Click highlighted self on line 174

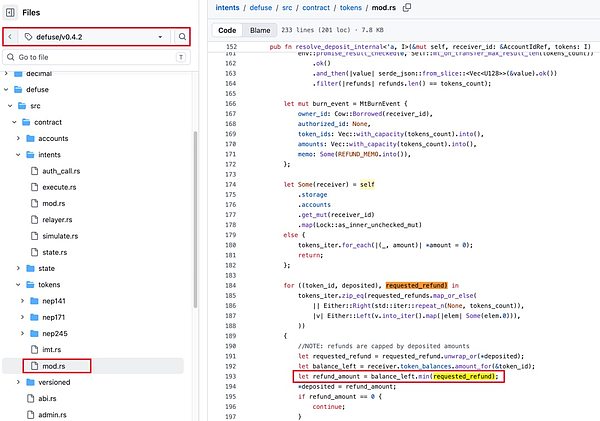(x=367, y=184)
